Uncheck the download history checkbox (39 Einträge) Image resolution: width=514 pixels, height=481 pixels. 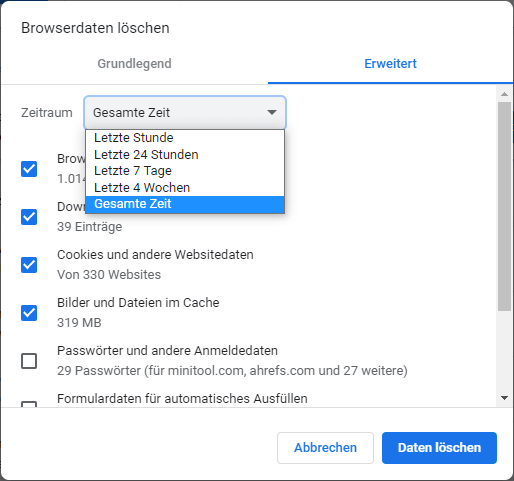click(29, 217)
